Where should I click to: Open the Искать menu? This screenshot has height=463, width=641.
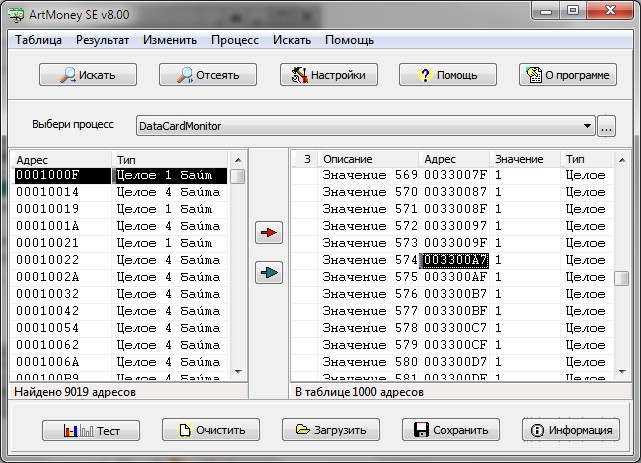[292, 40]
